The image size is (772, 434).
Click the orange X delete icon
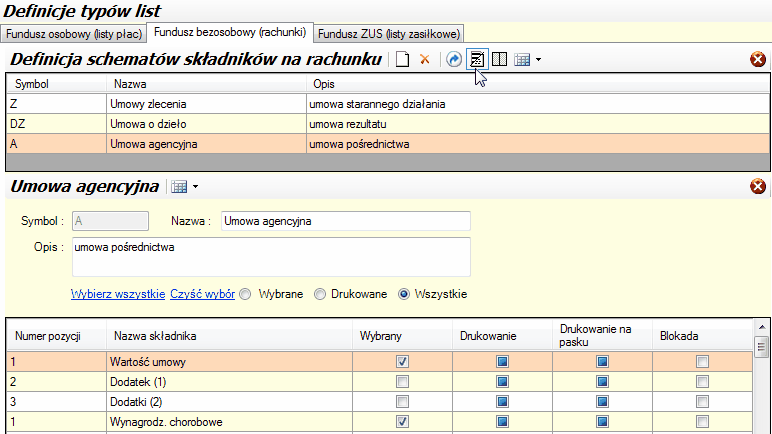tap(424, 60)
